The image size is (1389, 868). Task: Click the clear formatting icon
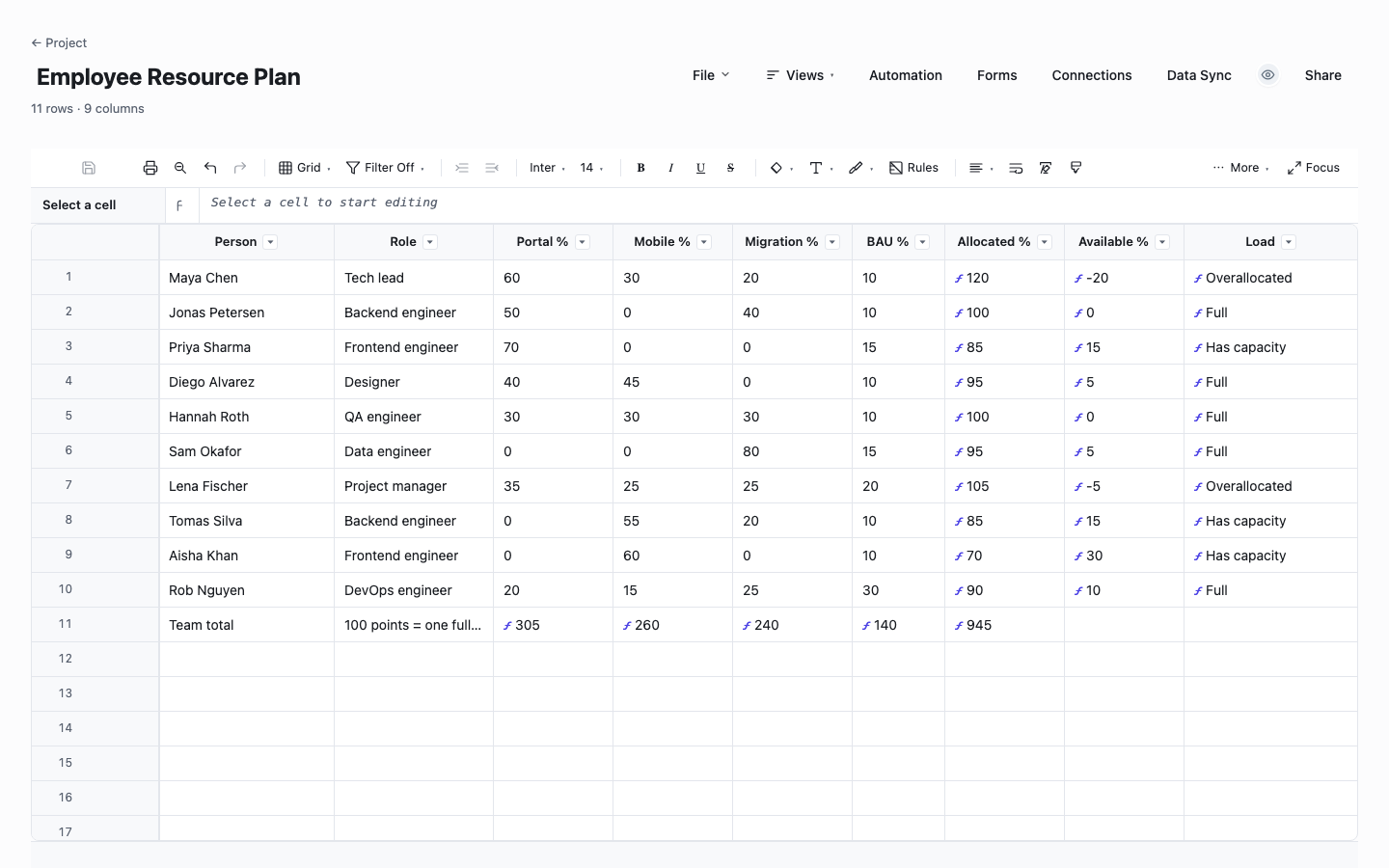pos(1046,168)
